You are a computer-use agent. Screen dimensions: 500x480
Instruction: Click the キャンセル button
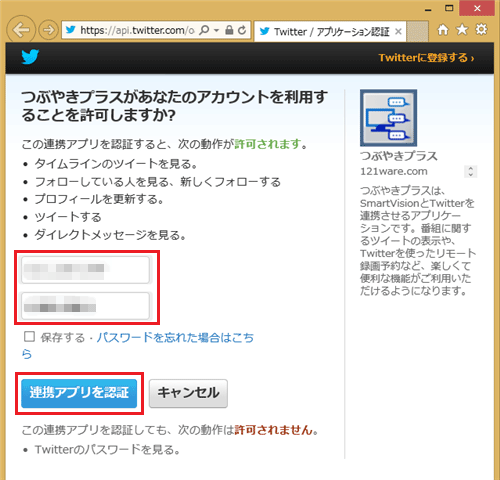(x=188, y=393)
